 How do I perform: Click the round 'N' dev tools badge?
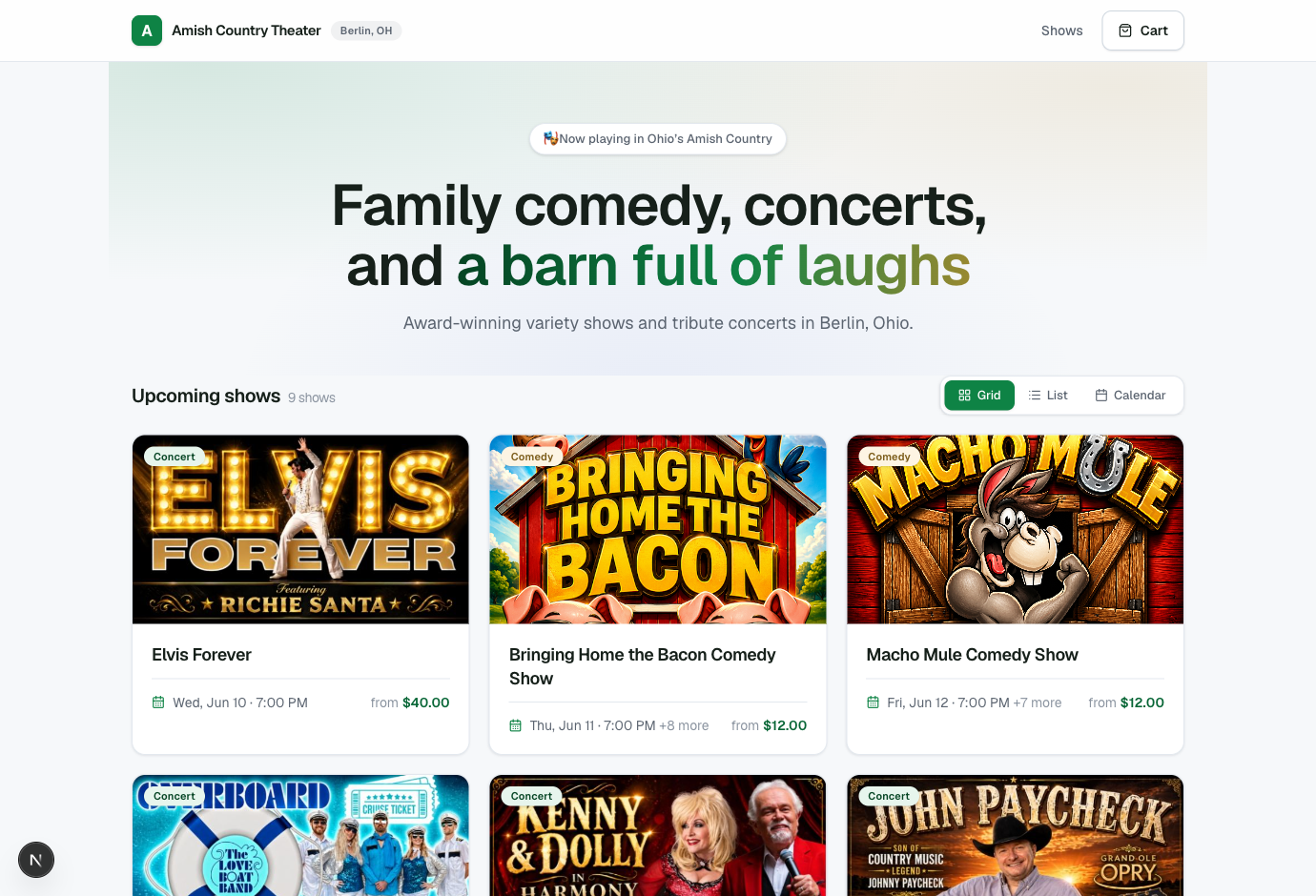point(36,860)
